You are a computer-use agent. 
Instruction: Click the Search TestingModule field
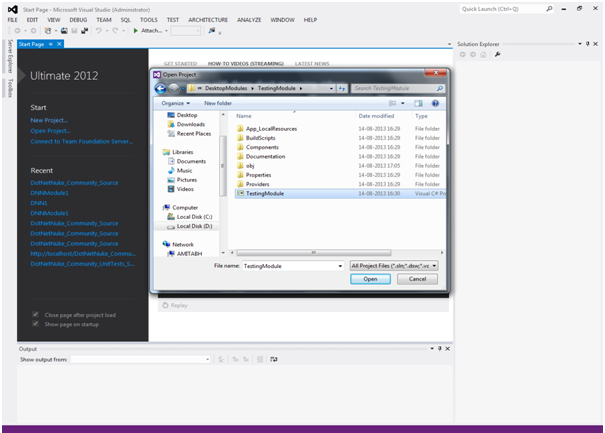click(x=397, y=88)
